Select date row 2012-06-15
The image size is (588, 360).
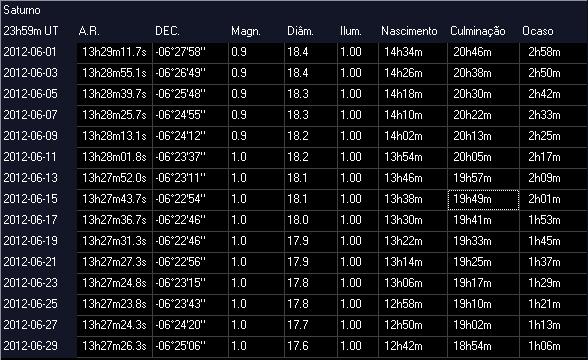(30, 199)
